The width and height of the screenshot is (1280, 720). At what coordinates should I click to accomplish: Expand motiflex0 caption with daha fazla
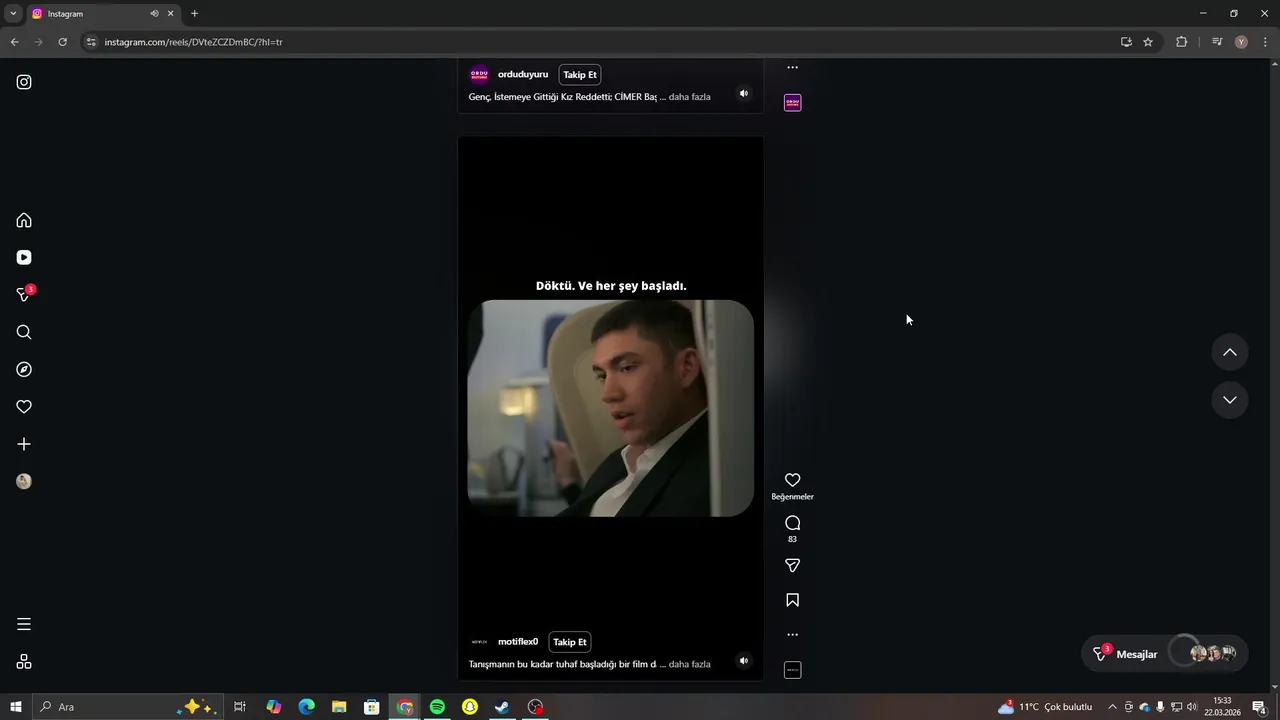pyautogui.click(x=689, y=664)
